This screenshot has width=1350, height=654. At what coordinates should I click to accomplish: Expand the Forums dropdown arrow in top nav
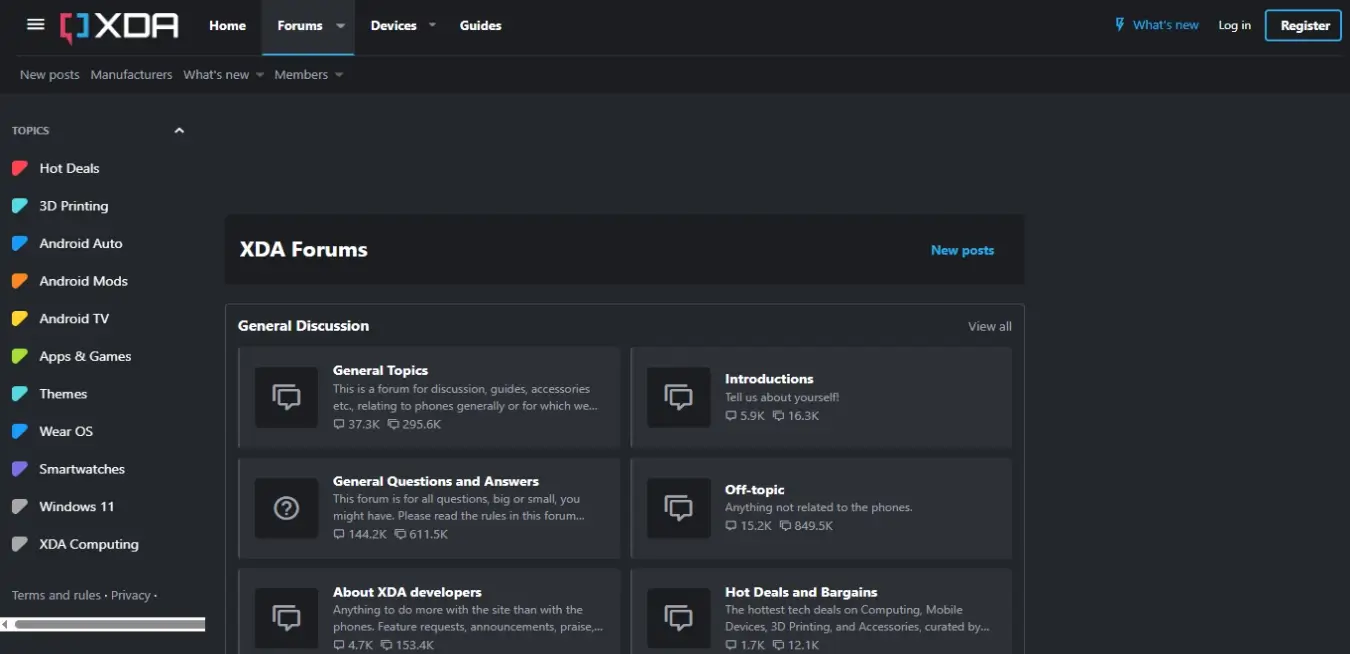[340, 26]
